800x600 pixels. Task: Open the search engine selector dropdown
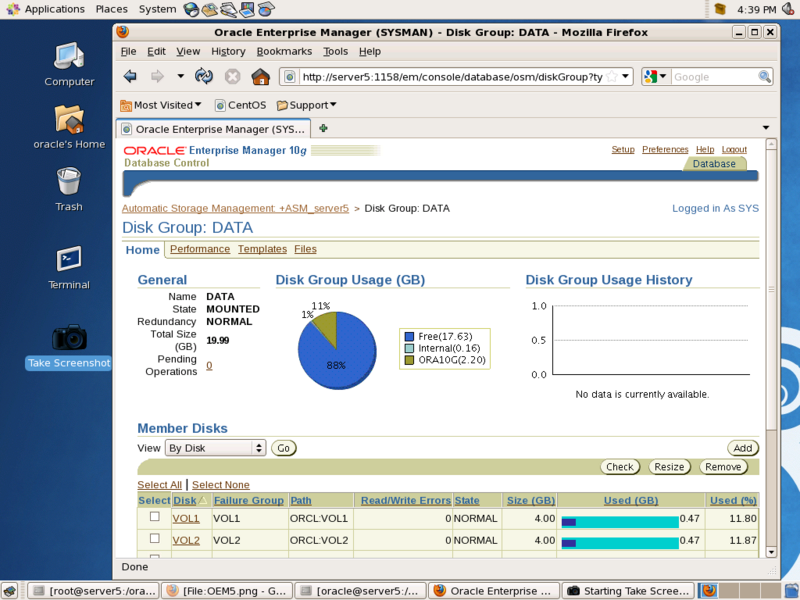click(656, 77)
